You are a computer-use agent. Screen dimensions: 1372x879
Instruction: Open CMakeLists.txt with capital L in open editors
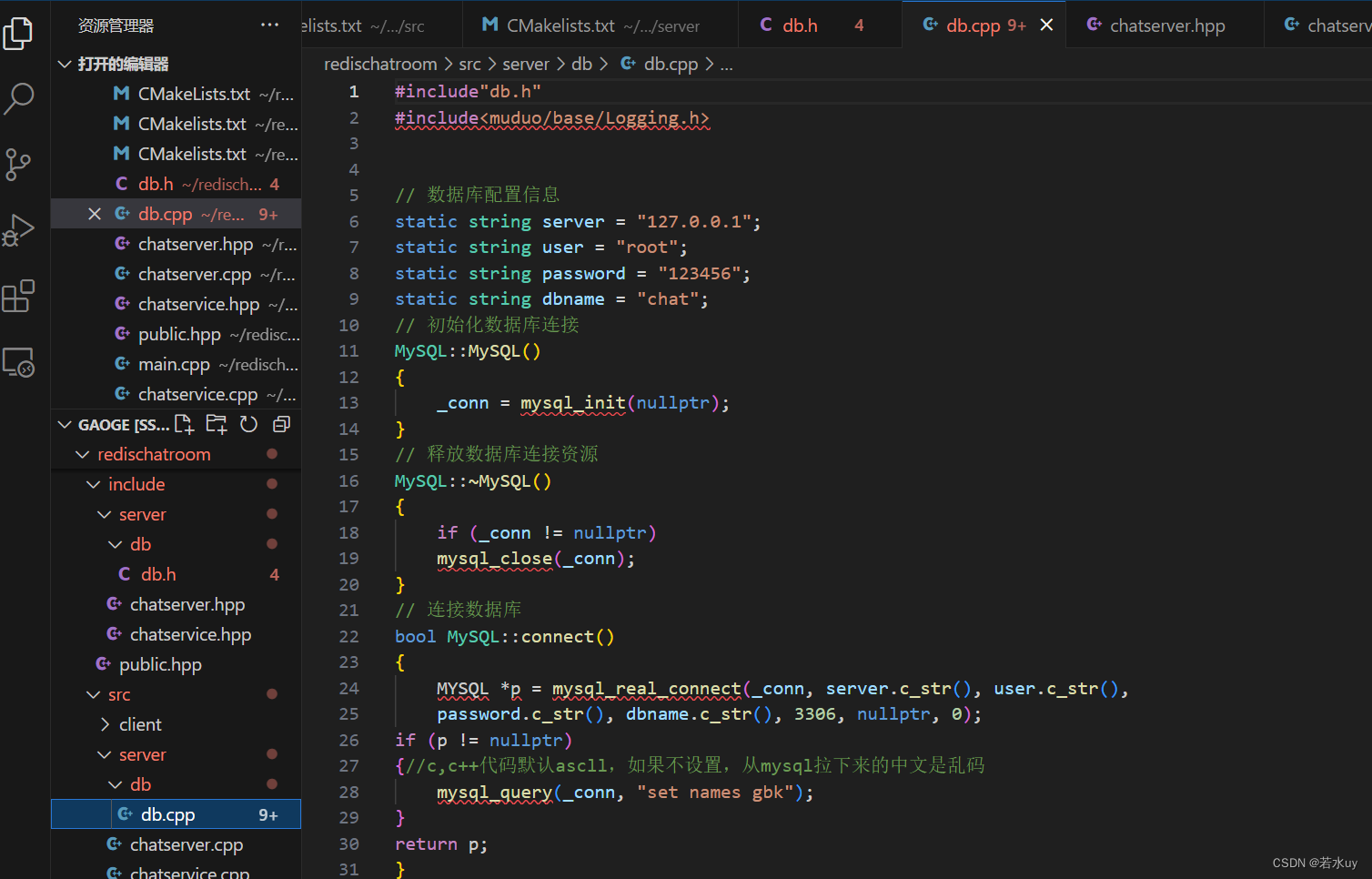pyautogui.click(x=176, y=94)
